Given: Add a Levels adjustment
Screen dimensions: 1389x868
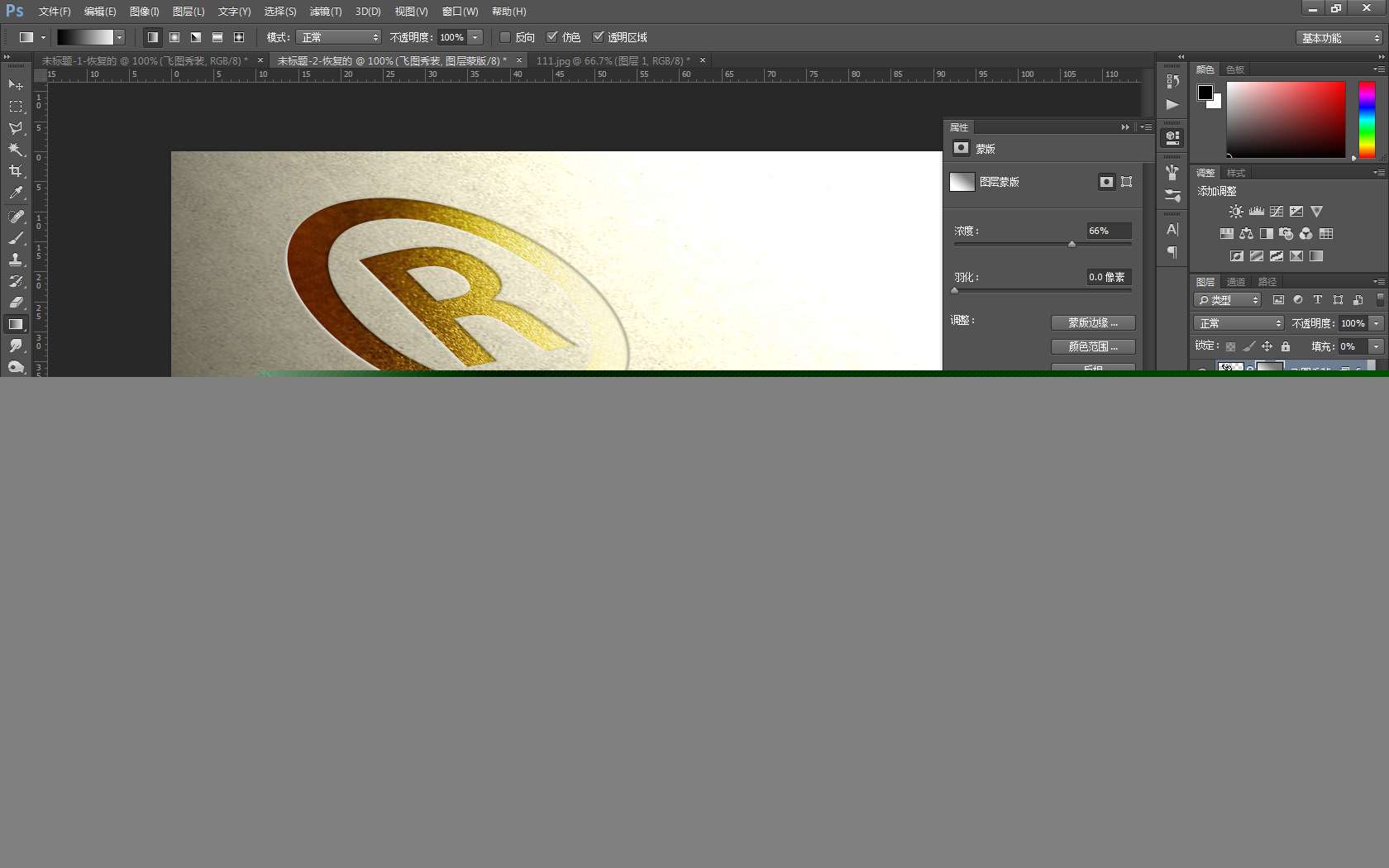Looking at the screenshot, I should tap(1257, 212).
